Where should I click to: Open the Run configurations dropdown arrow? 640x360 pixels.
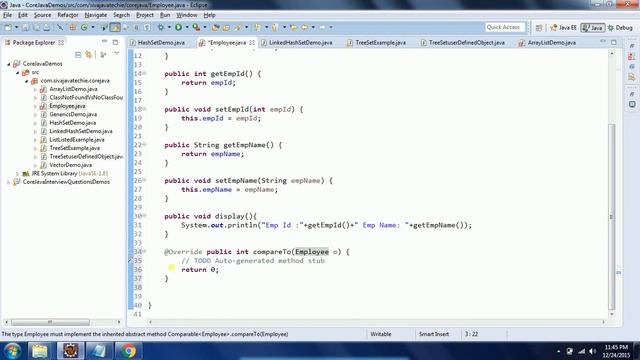point(187,27)
